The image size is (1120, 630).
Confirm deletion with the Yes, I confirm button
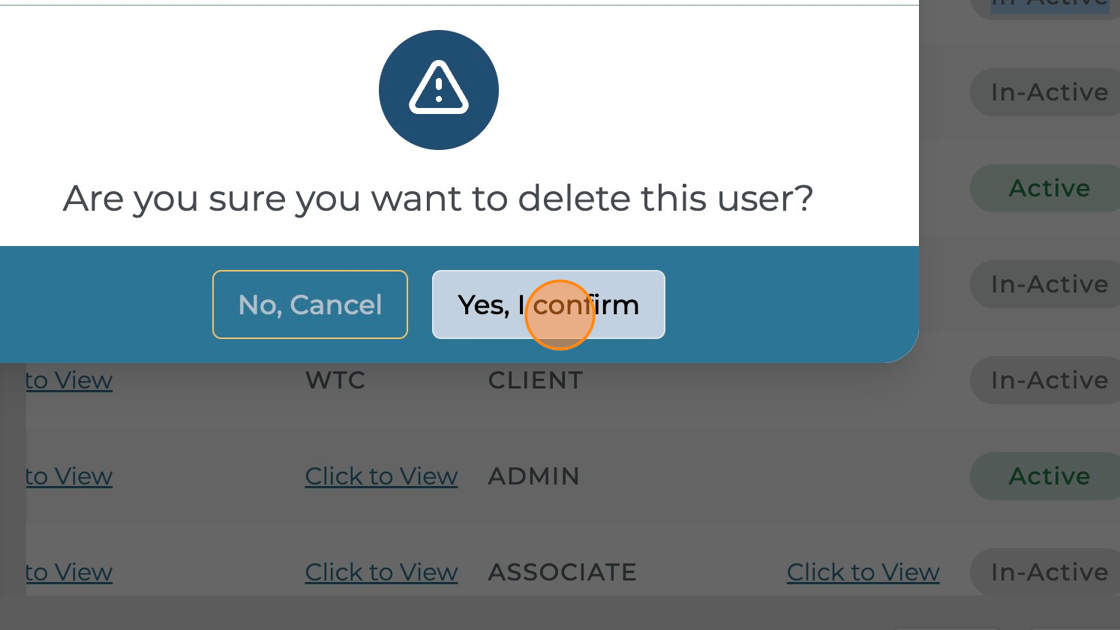point(548,304)
